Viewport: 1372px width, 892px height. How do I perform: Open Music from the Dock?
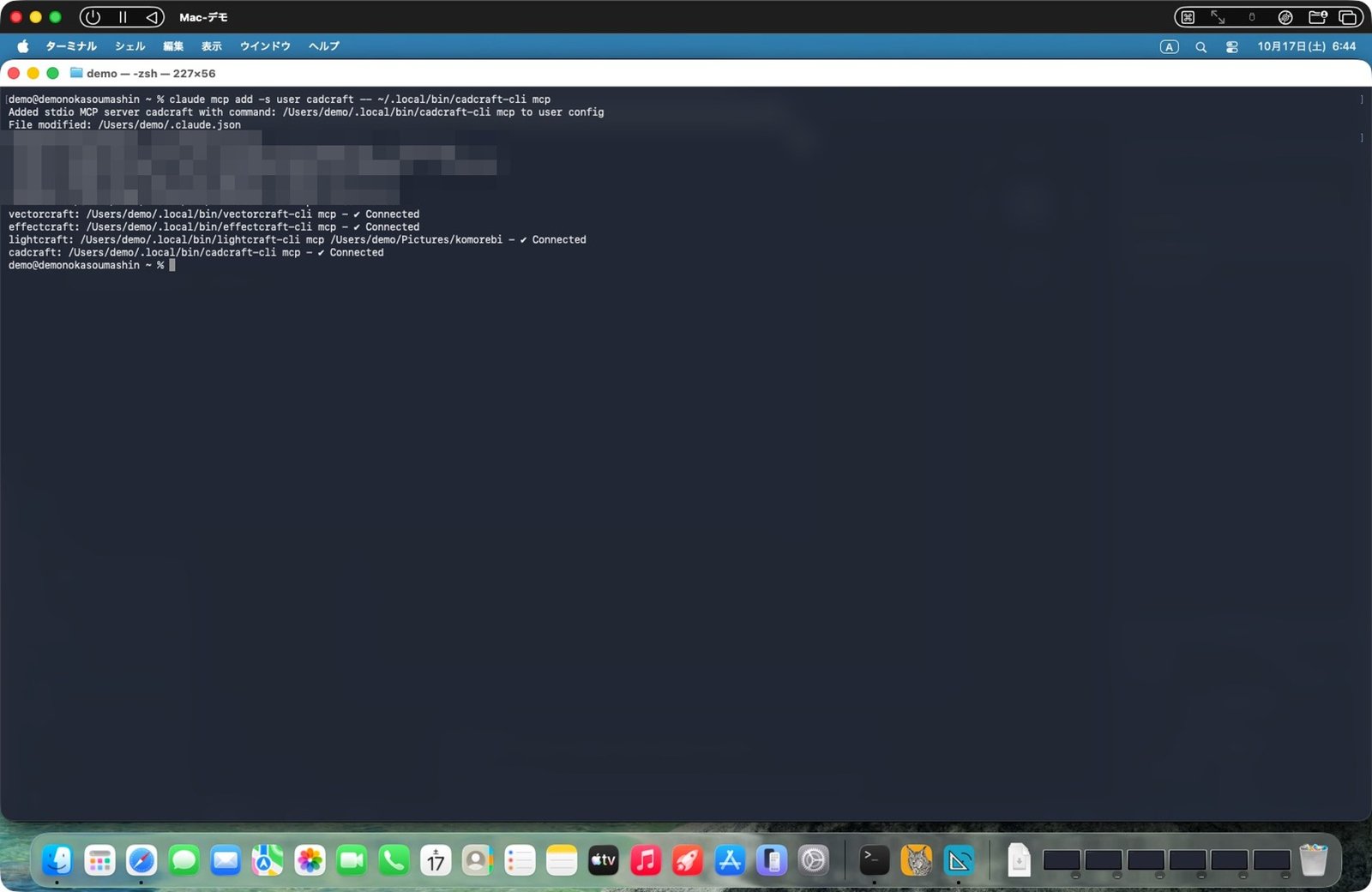646,860
